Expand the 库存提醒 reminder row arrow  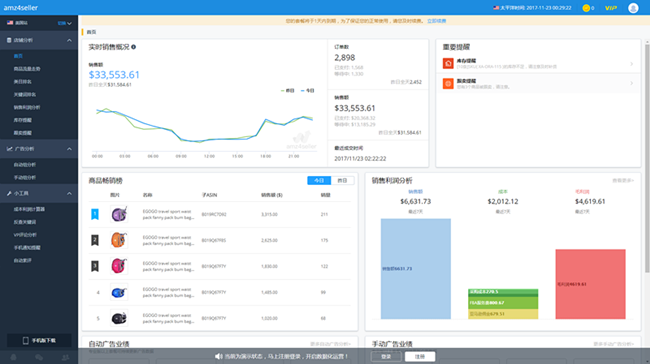tap(631, 64)
